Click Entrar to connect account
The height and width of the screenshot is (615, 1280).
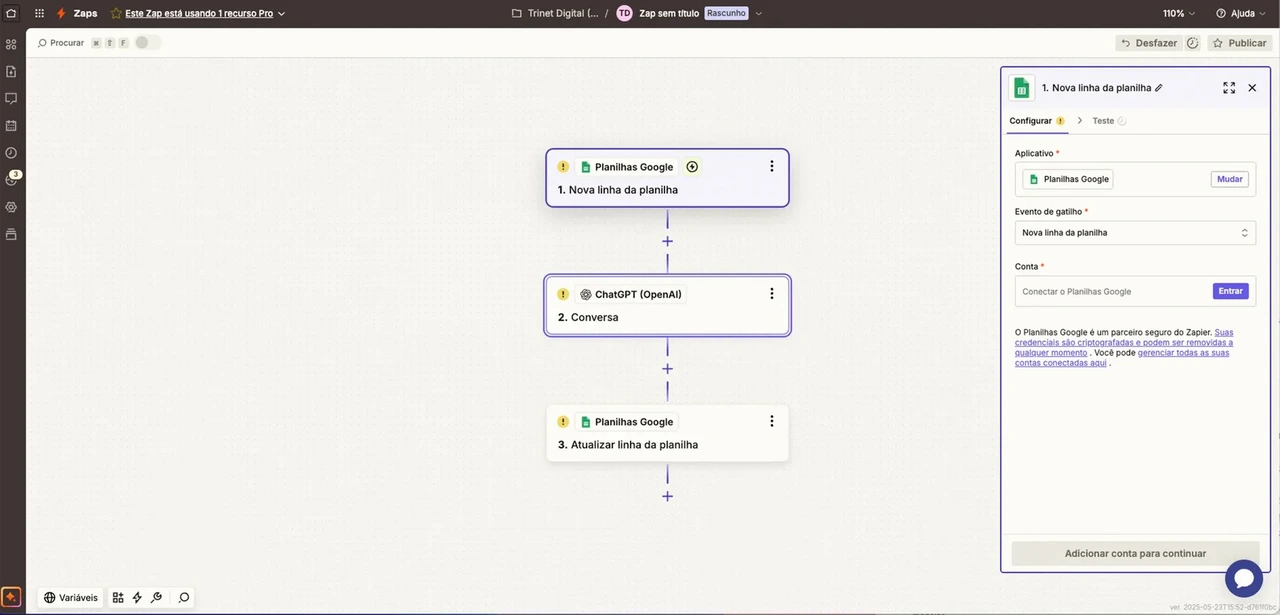1230,291
